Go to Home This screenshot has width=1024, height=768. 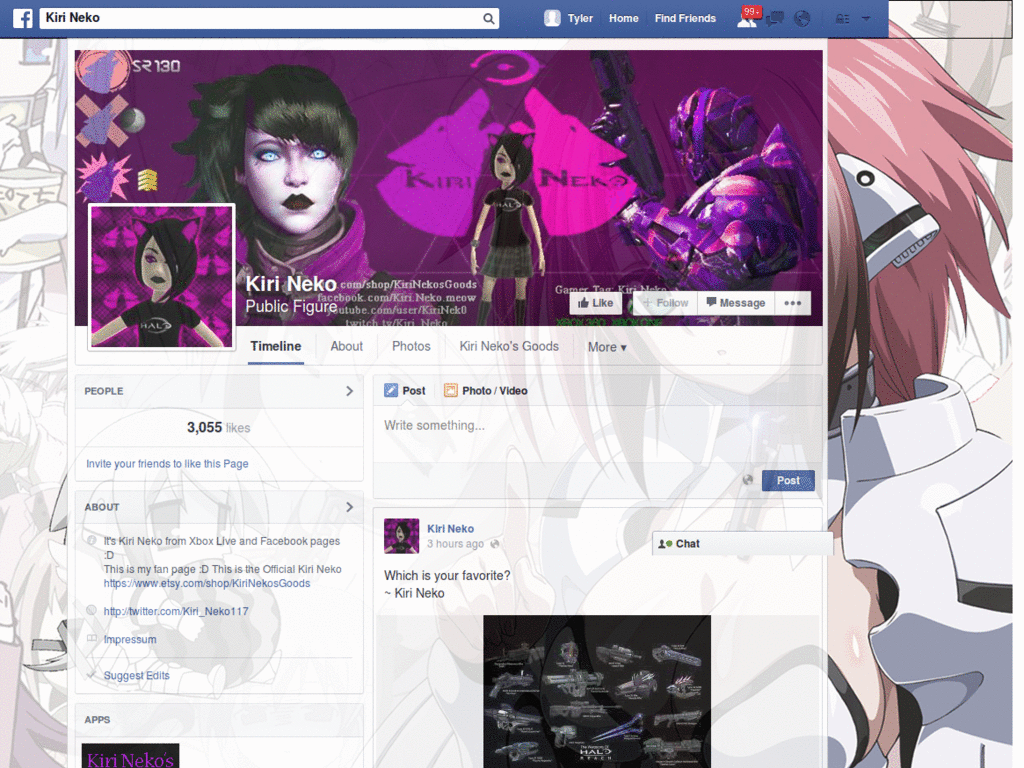point(624,18)
